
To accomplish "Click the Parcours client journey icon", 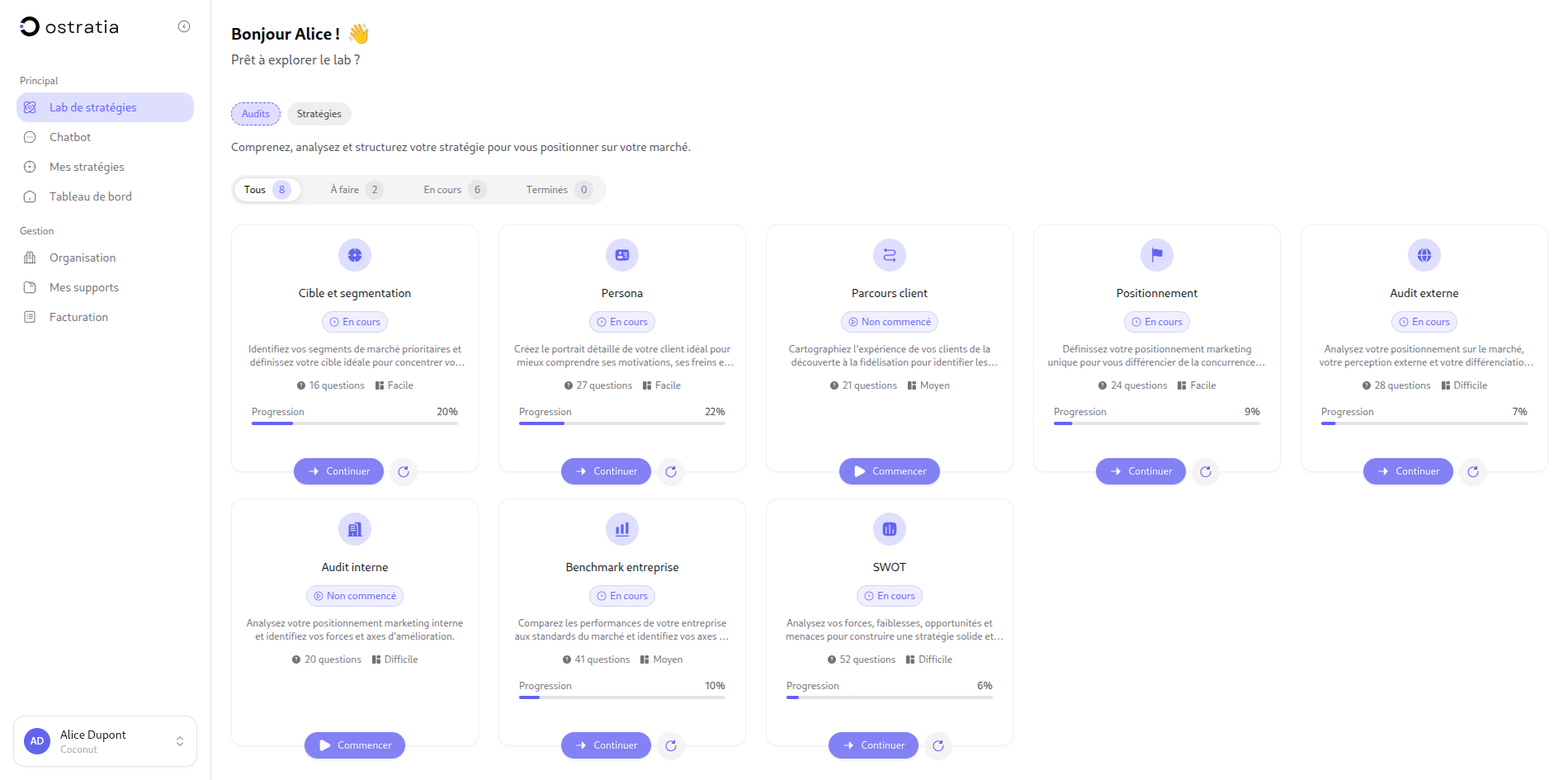I will click(x=889, y=255).
